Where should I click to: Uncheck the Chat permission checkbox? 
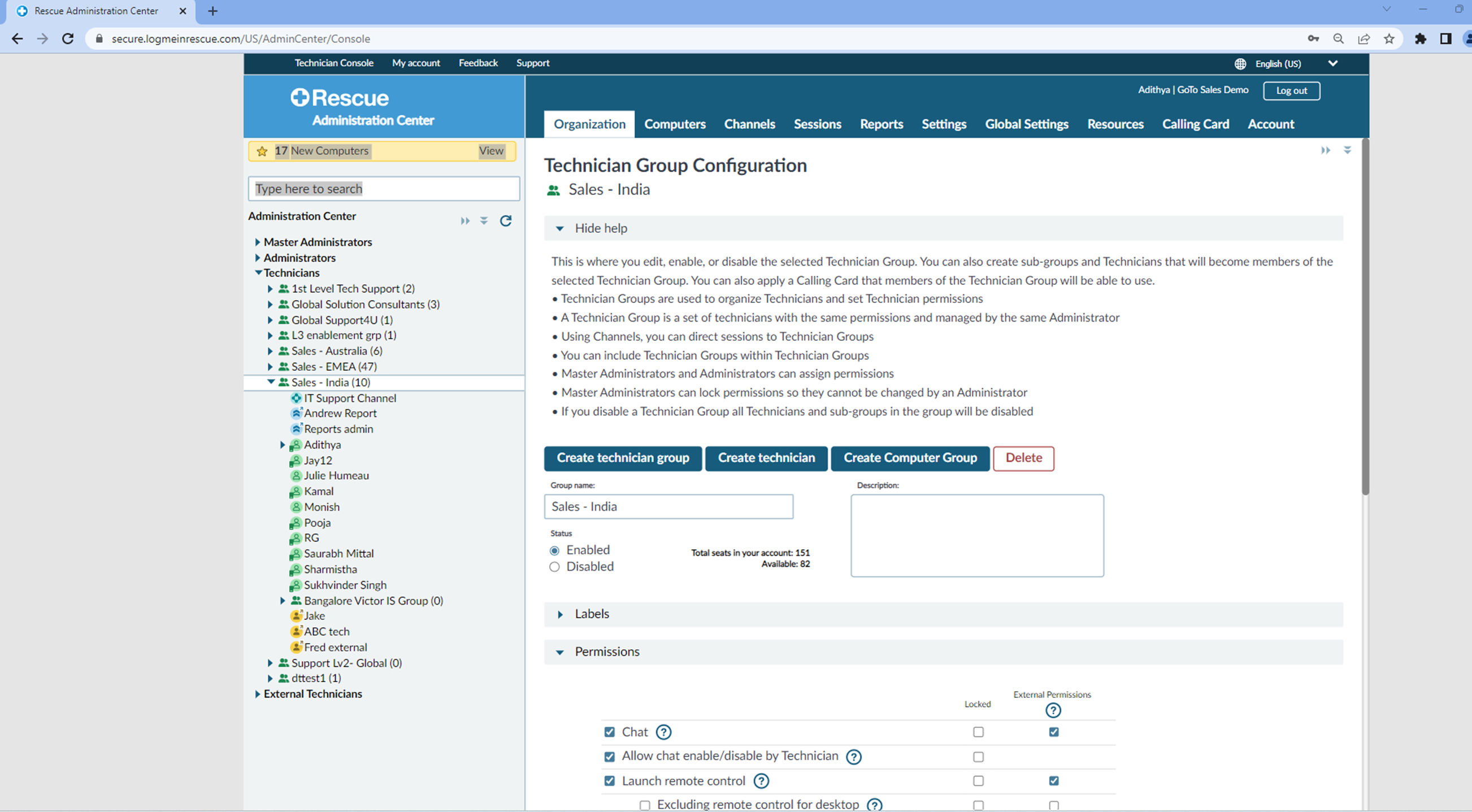click(x=609, y=732)
